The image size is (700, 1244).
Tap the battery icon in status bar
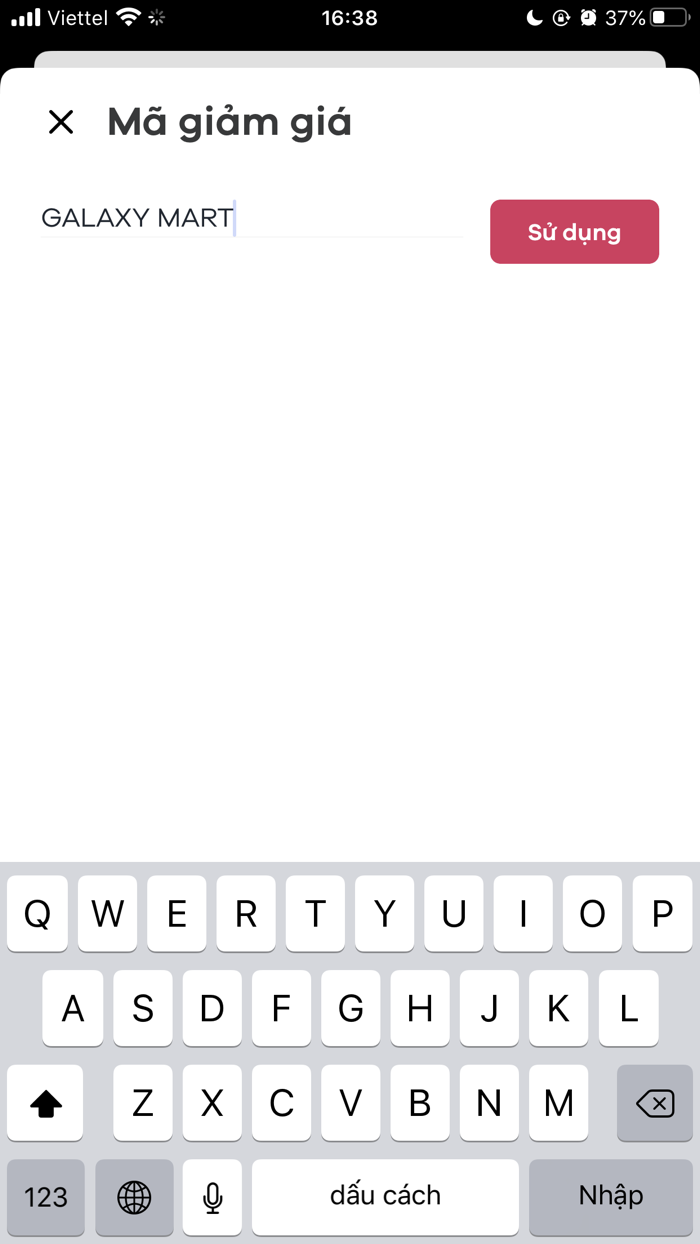pyautogui.click(x=669, y=18)
